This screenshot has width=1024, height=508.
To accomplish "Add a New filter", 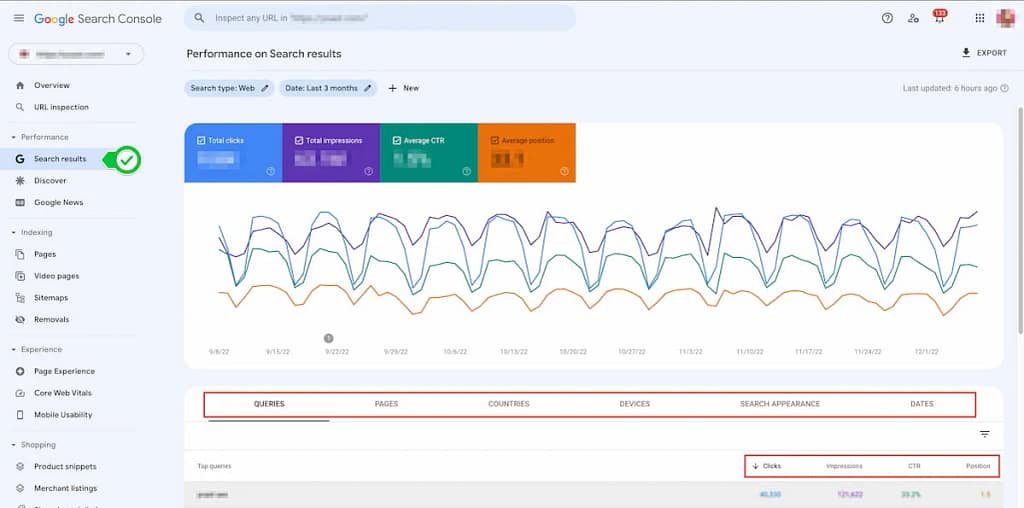I will tap(403, 88).
